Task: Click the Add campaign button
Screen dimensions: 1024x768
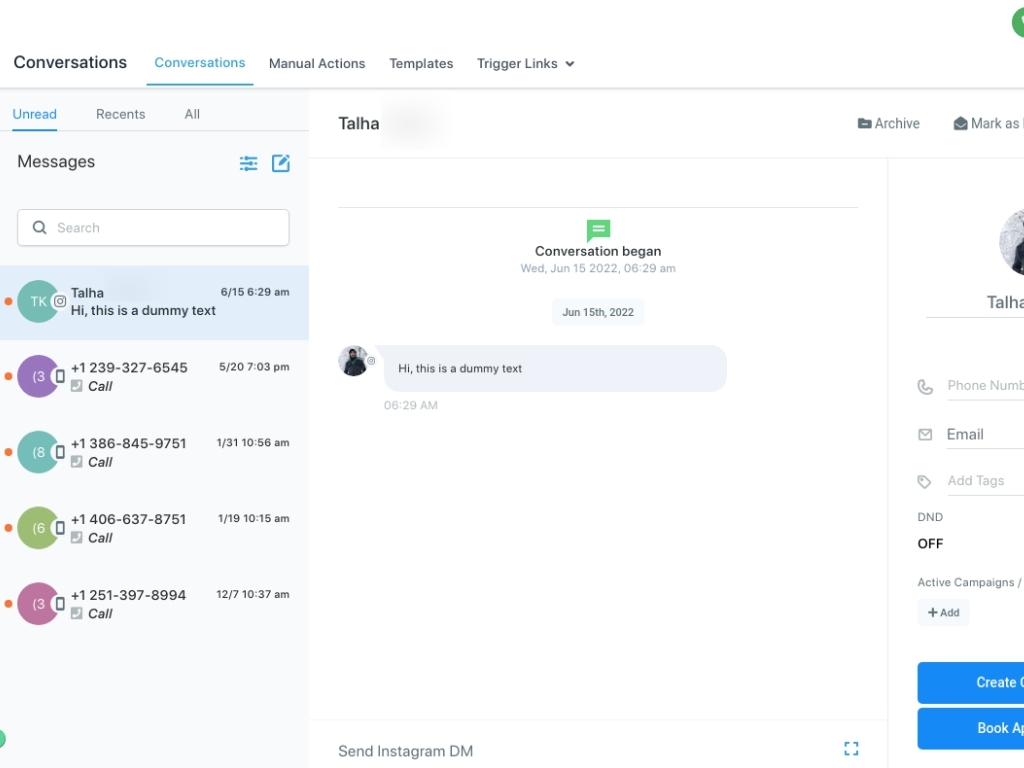Action: [944, 613]
